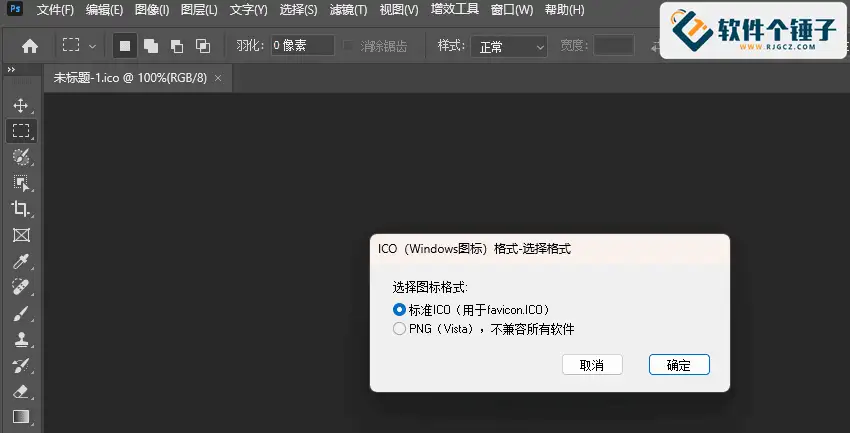Click the Photoshop Ps logo icon
The image size is (850, 433).
coord(15,9)
